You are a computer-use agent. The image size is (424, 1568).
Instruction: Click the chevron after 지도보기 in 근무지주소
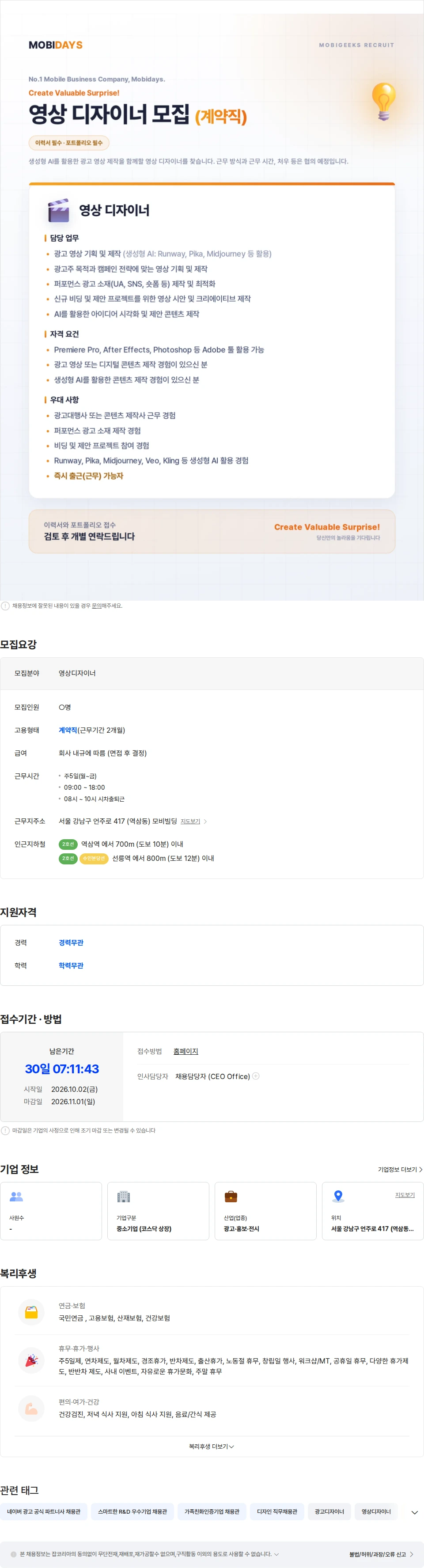pos(206,821)
